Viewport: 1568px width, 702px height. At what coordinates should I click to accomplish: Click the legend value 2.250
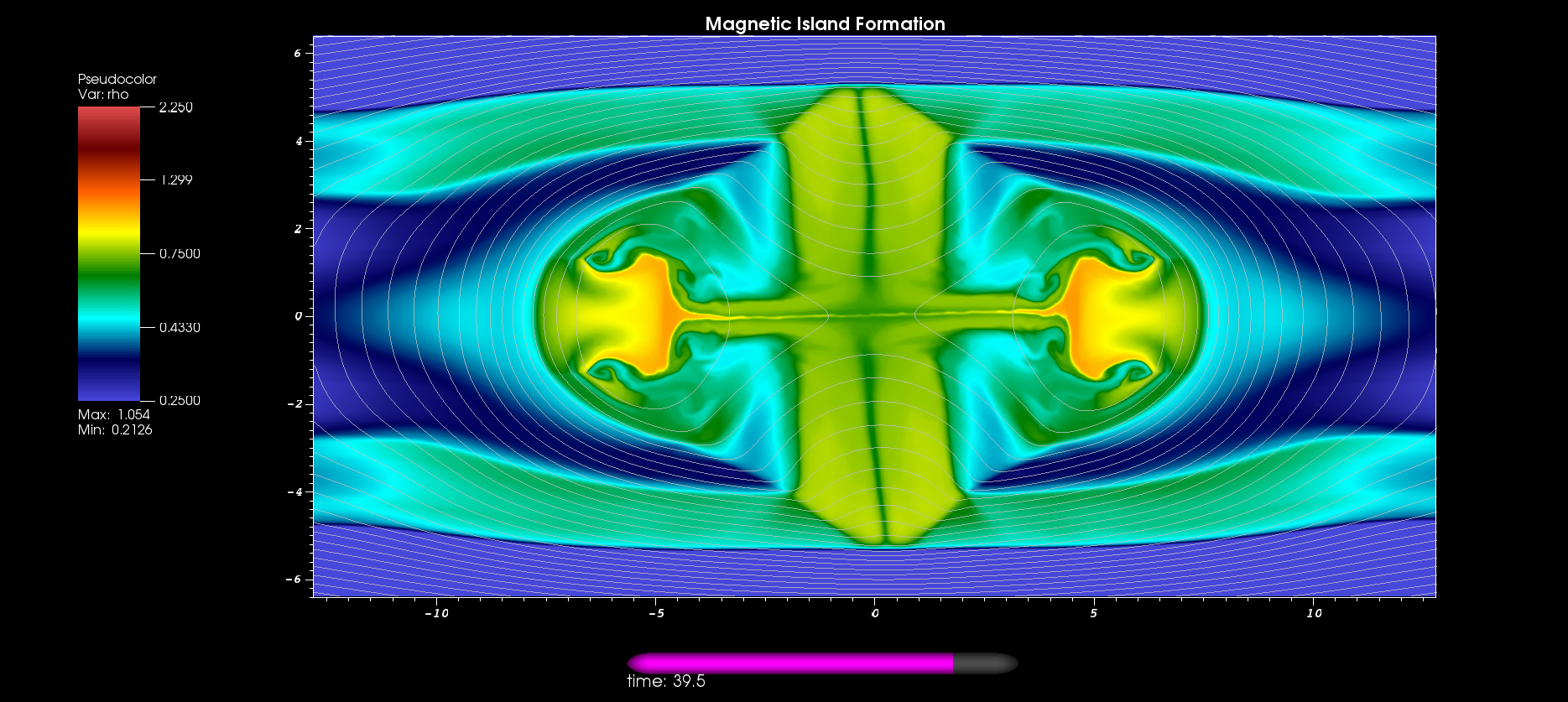176,107
